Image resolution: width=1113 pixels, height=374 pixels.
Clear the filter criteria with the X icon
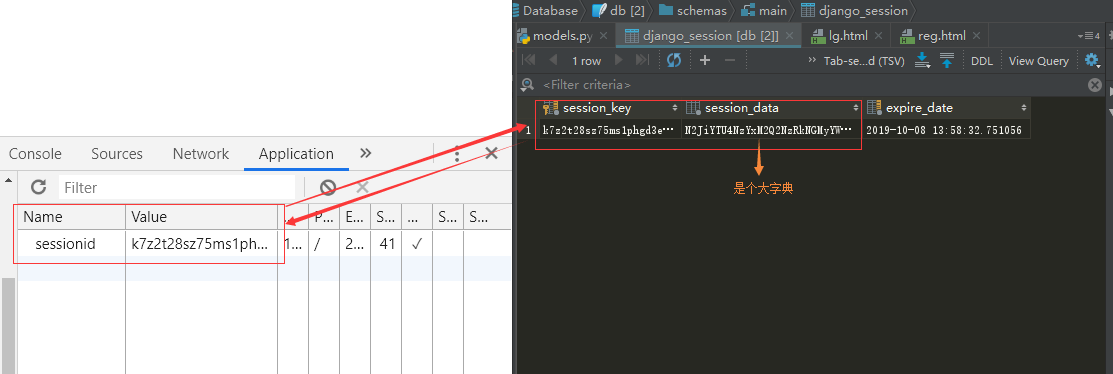point(1095,84)
